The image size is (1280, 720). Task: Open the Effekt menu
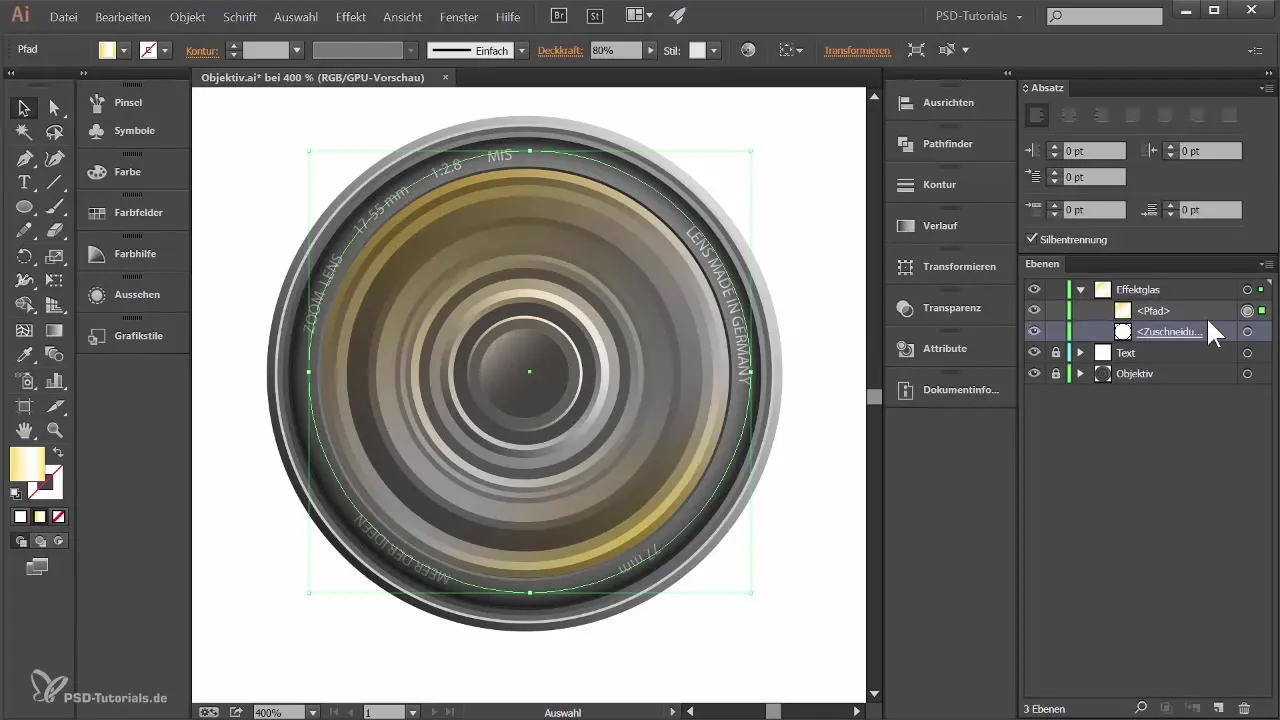click(350, 17)
